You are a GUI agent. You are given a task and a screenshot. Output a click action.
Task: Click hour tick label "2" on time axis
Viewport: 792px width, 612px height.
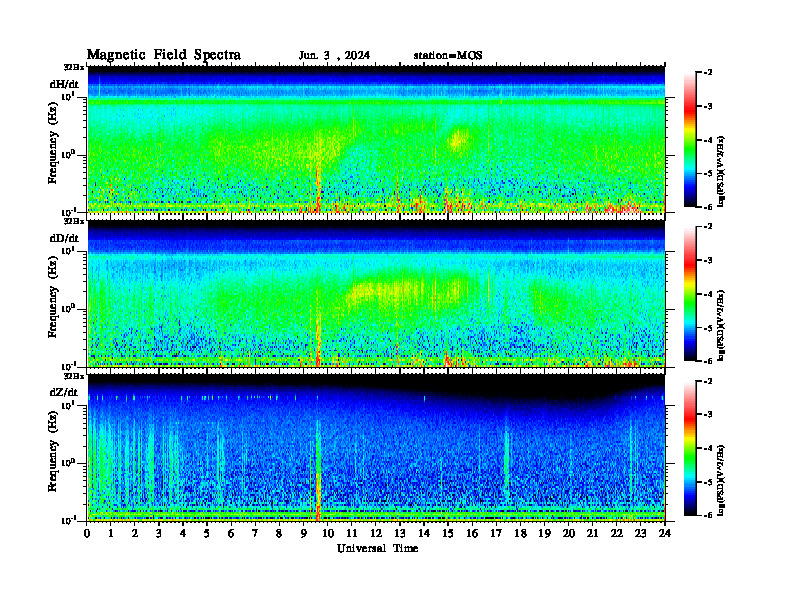coord(135,533)
